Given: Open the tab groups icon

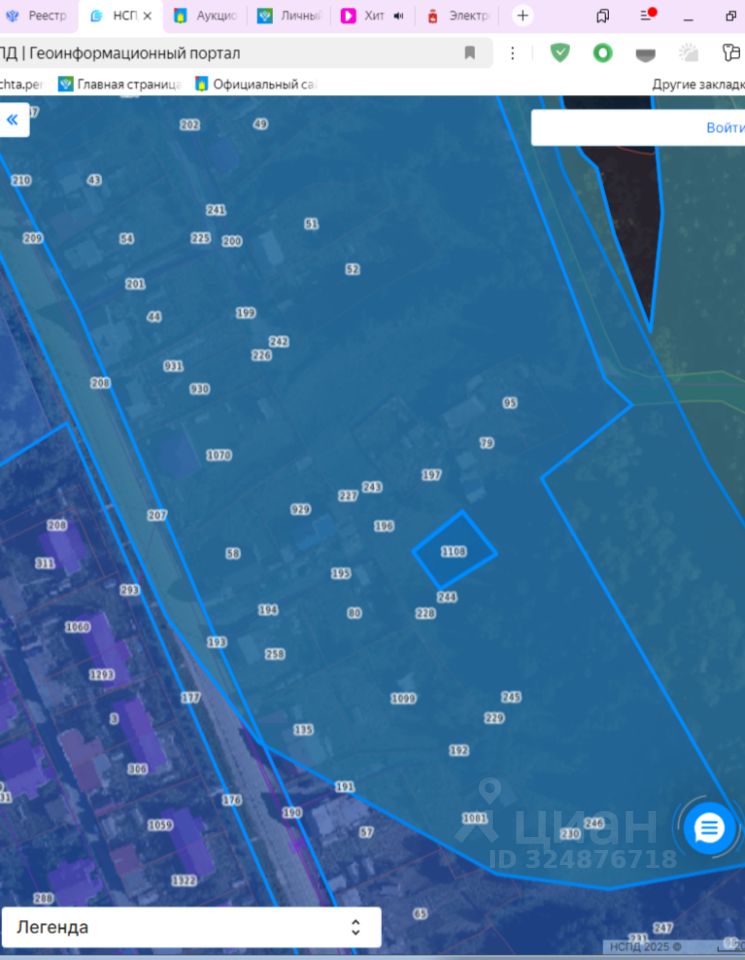Looking at the screenshot, I should click(602, 16).
